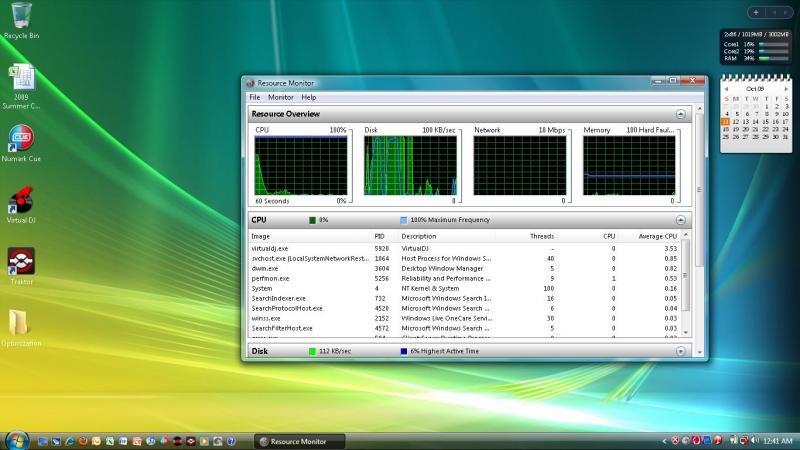Sort processes by Threads column
Viewport: 800px width, 450px height.
coord(526,236)
